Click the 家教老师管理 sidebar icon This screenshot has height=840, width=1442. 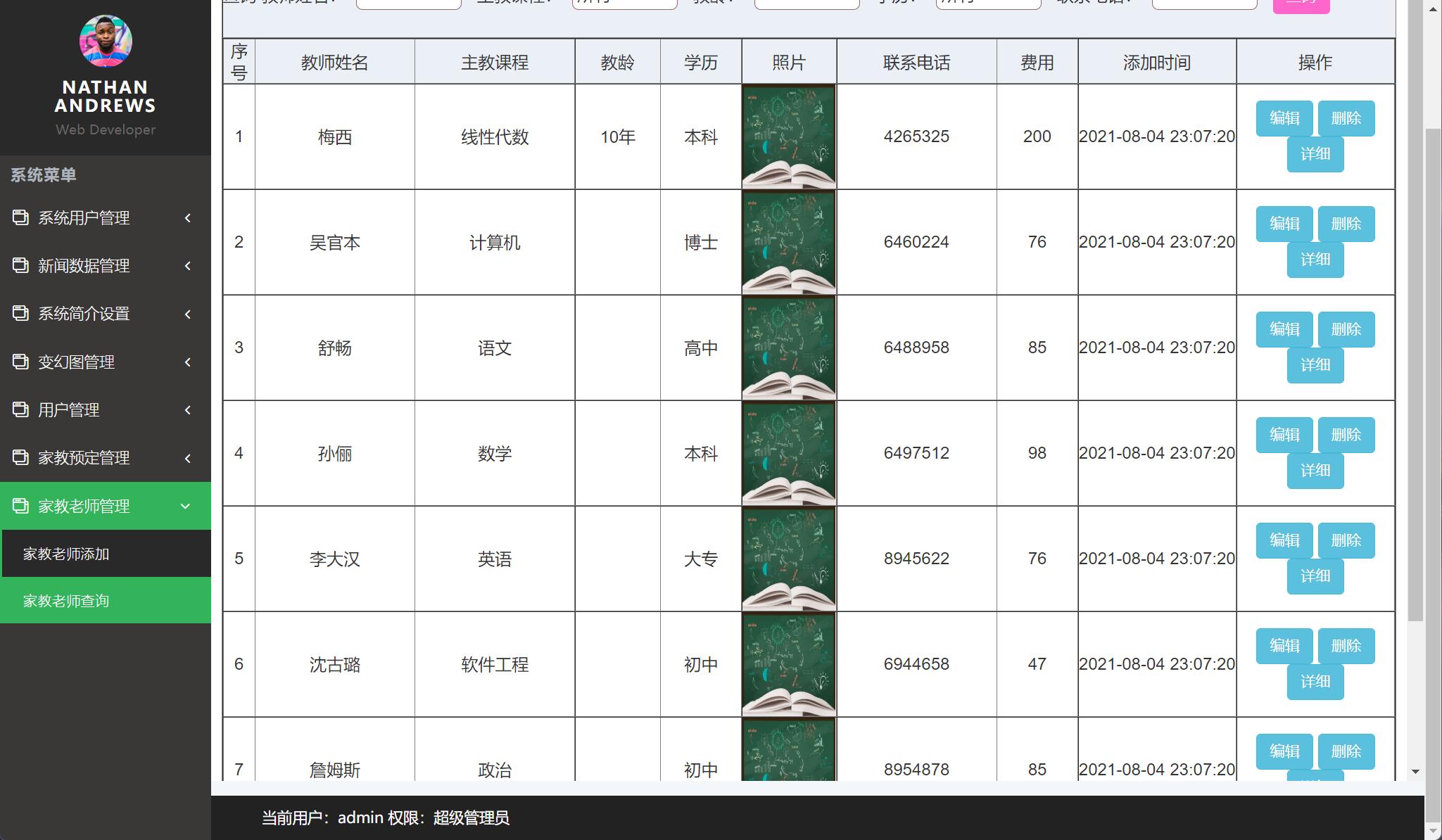point(20,506)
